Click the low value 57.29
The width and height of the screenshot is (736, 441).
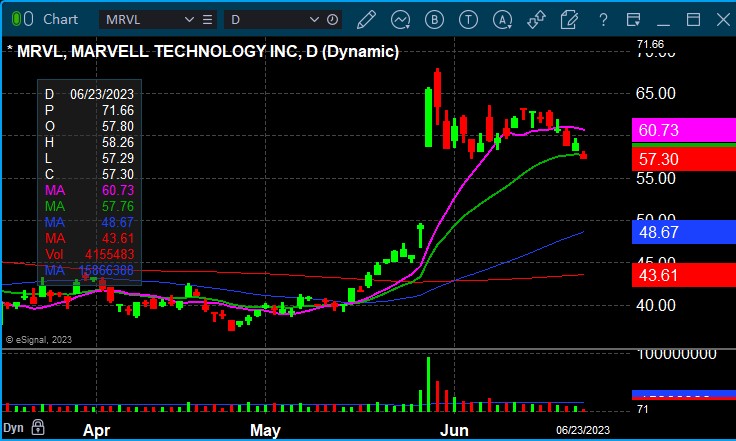[x=118, y=158]
